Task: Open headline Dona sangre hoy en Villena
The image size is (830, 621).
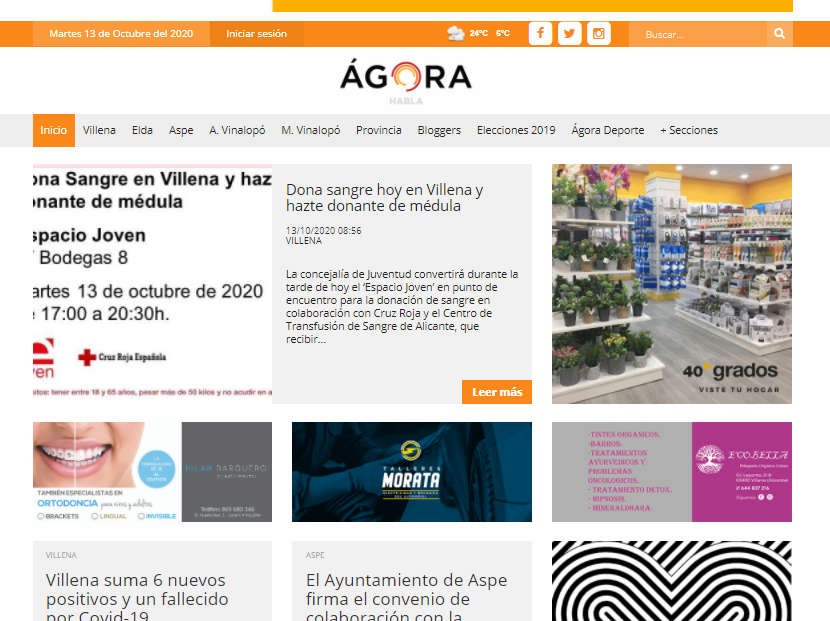Action: pyautogui.click(x=384, y=197)
